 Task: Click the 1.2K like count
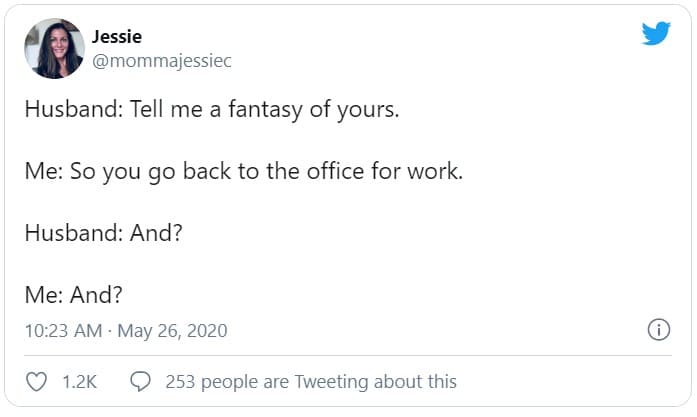point(77,381)
